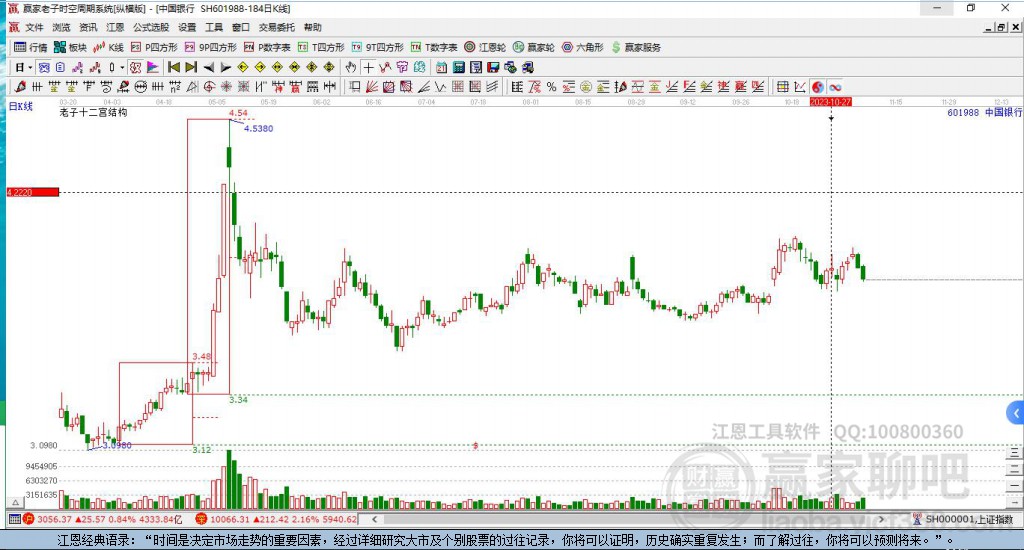
Task: Restore the inner document window
Action: pos(1002,27)
